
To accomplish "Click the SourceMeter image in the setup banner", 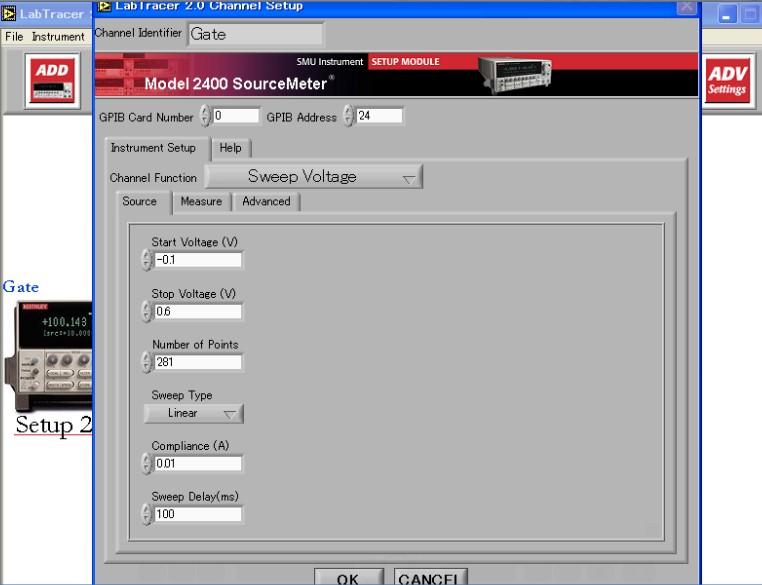I will click(515, 74).
